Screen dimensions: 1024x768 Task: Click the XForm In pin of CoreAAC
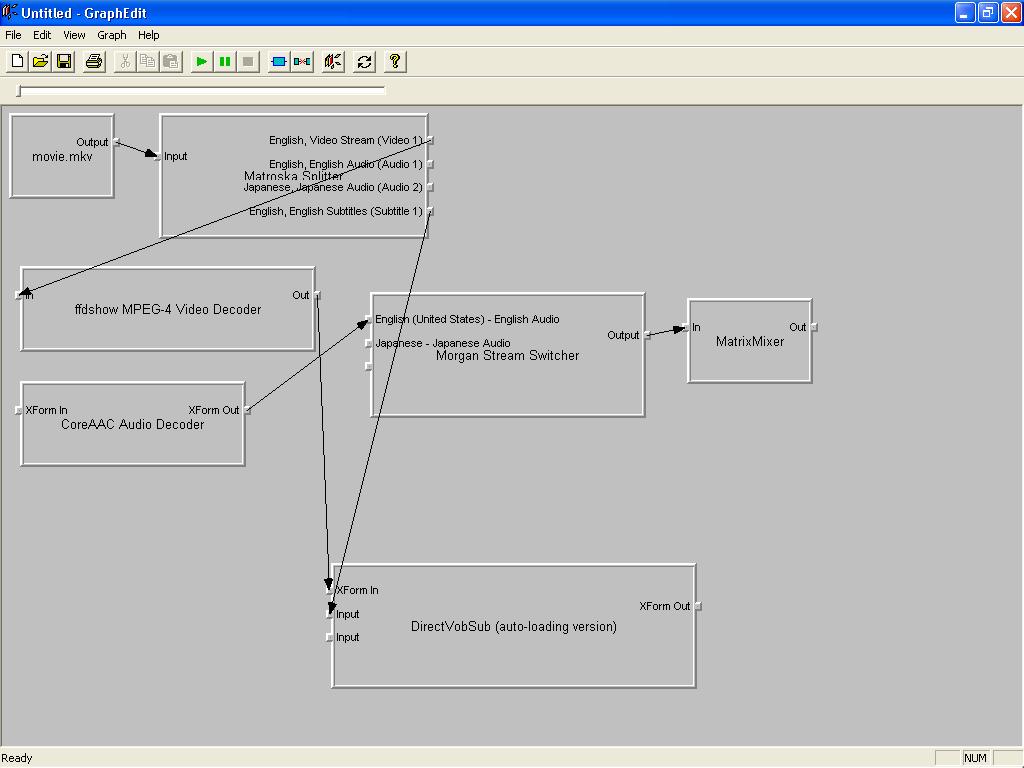tap(18, 410)
